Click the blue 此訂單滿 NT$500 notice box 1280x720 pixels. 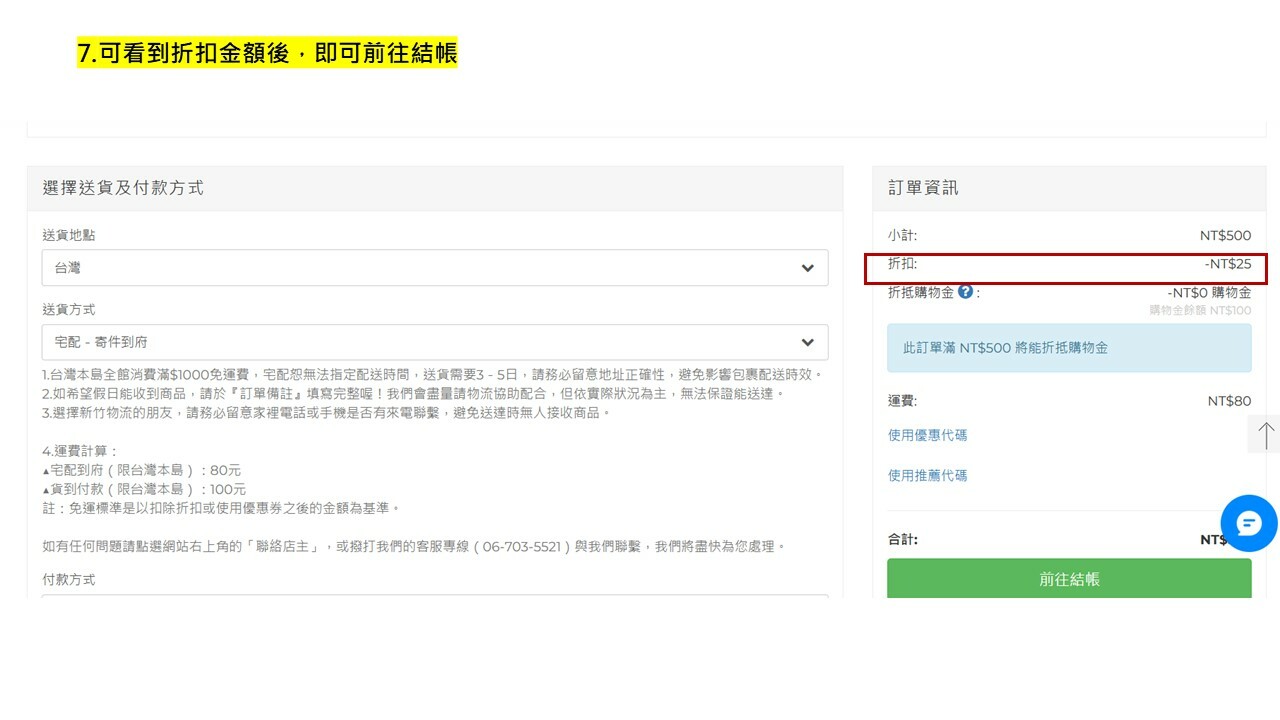click(1068, 348)
